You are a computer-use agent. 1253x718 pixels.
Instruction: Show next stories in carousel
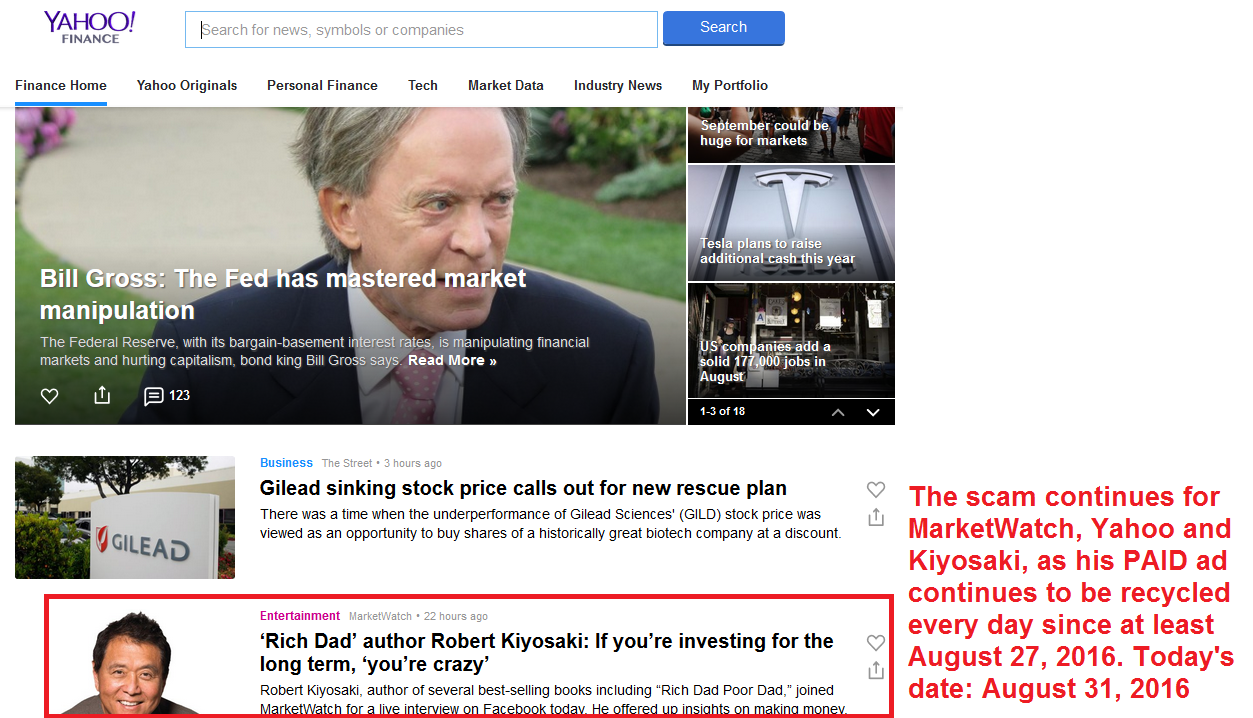tap(873, 412)
